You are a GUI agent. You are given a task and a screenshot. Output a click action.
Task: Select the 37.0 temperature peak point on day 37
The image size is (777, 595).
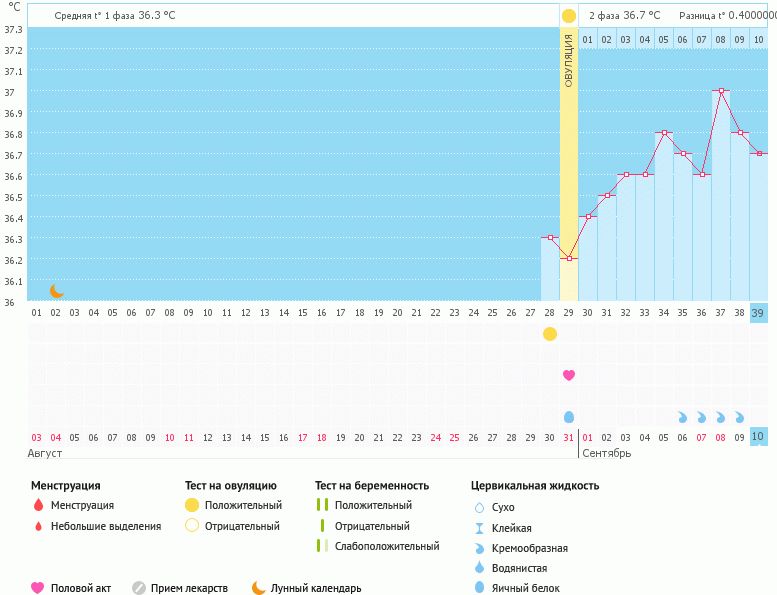click(x=721, y=91)
